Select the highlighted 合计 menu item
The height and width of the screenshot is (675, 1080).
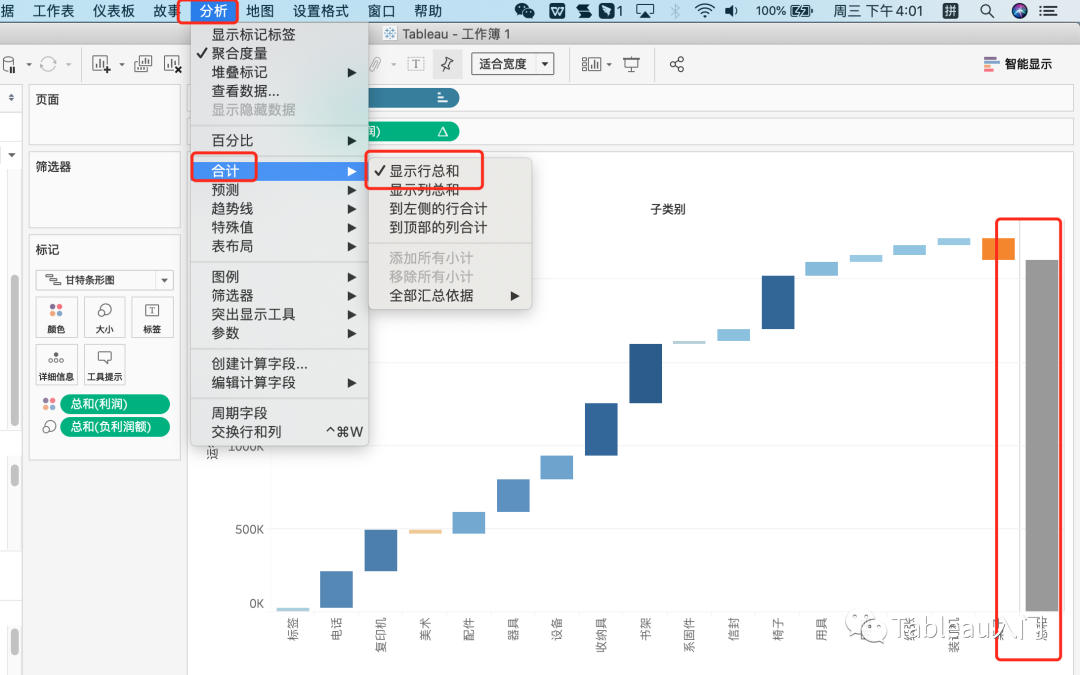pos(280,171)
